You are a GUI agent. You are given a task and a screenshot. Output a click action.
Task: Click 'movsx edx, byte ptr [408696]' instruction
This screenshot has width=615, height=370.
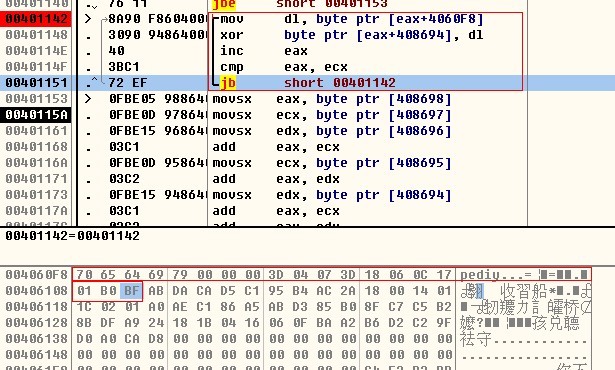pyautogui.click(x=332, y=131)
